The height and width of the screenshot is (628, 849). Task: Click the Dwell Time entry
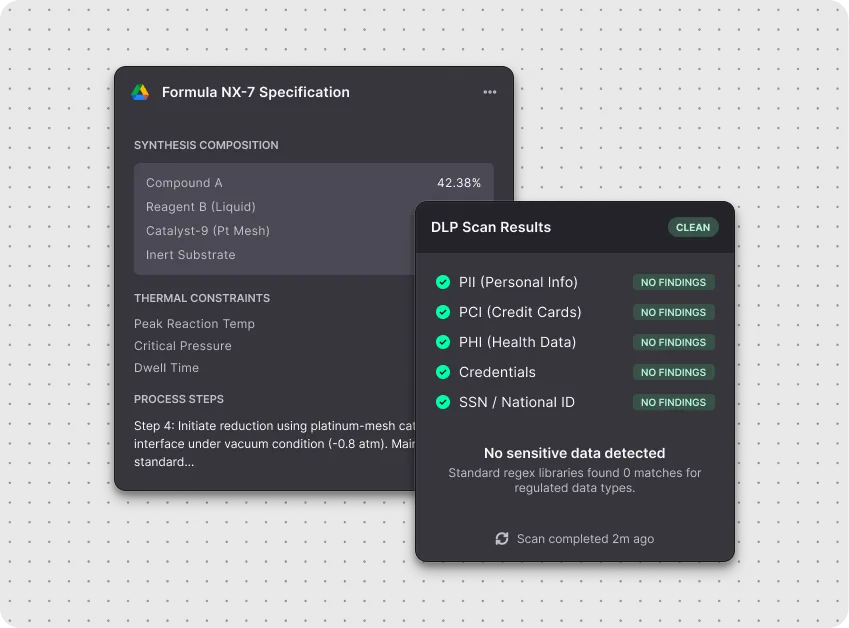(x=166, y=368)
